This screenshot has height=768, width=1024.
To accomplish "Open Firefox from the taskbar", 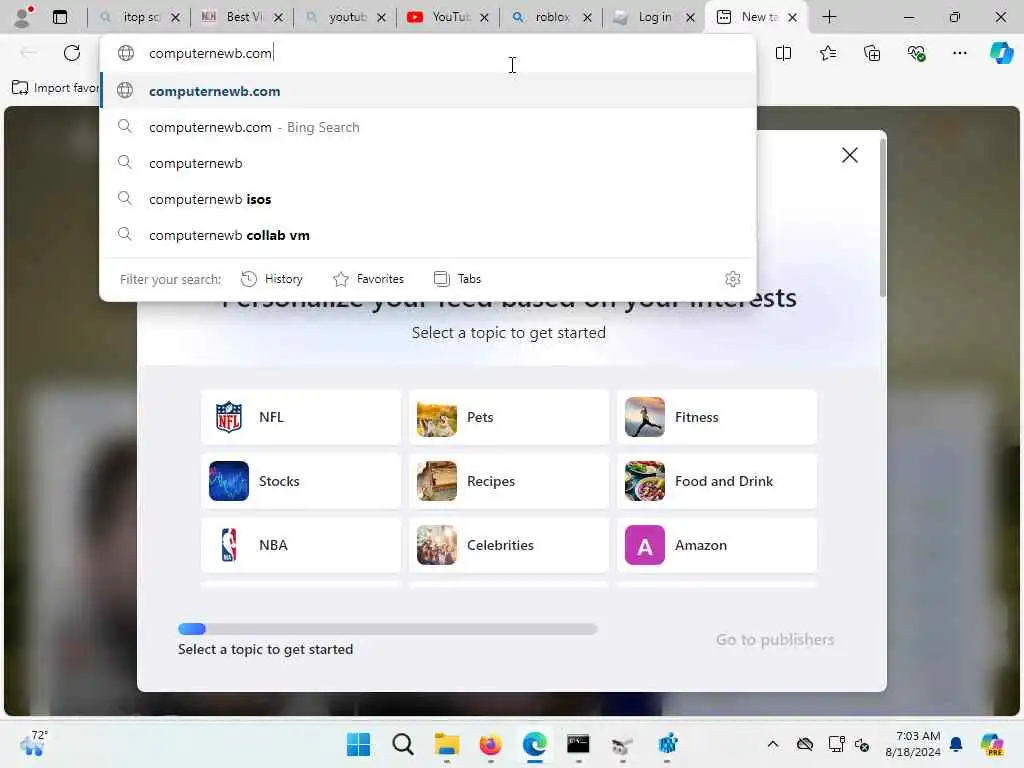I will coord(490,744).
